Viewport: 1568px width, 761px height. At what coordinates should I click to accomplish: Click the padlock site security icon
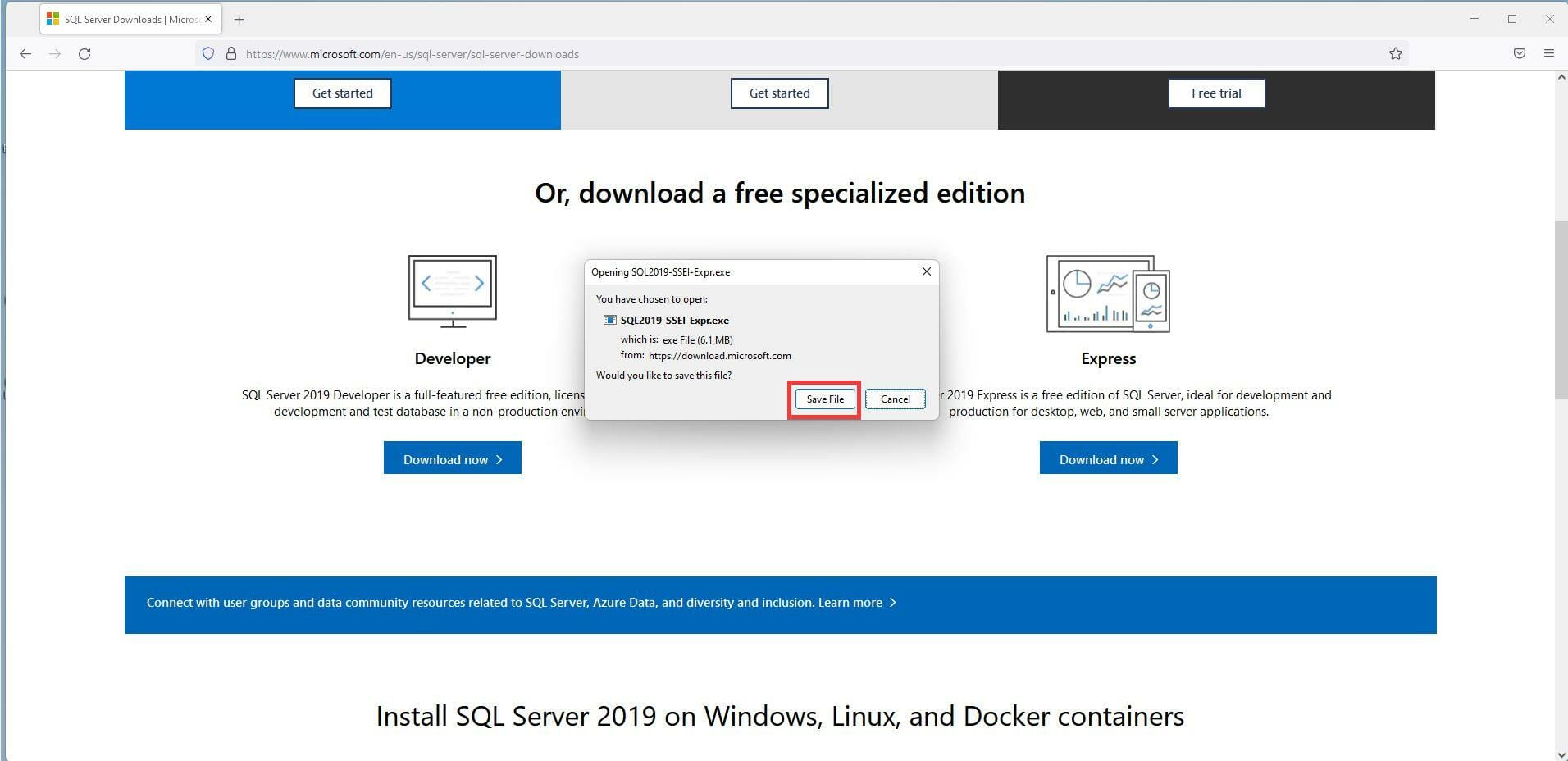pyautogui.click(x=230, y=53)
